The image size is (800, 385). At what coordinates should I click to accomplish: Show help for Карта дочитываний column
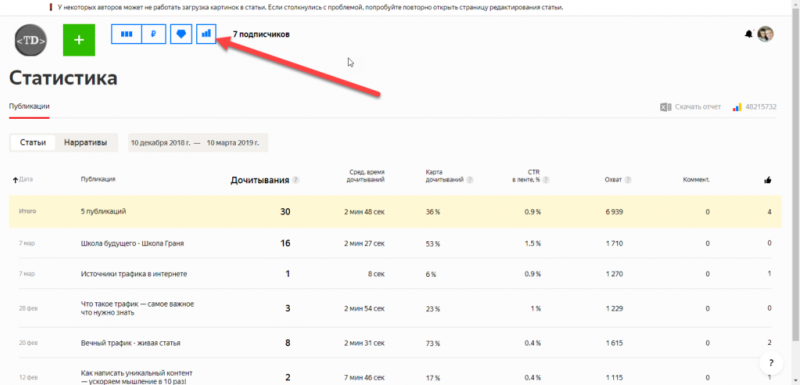(x=469, y=180)
